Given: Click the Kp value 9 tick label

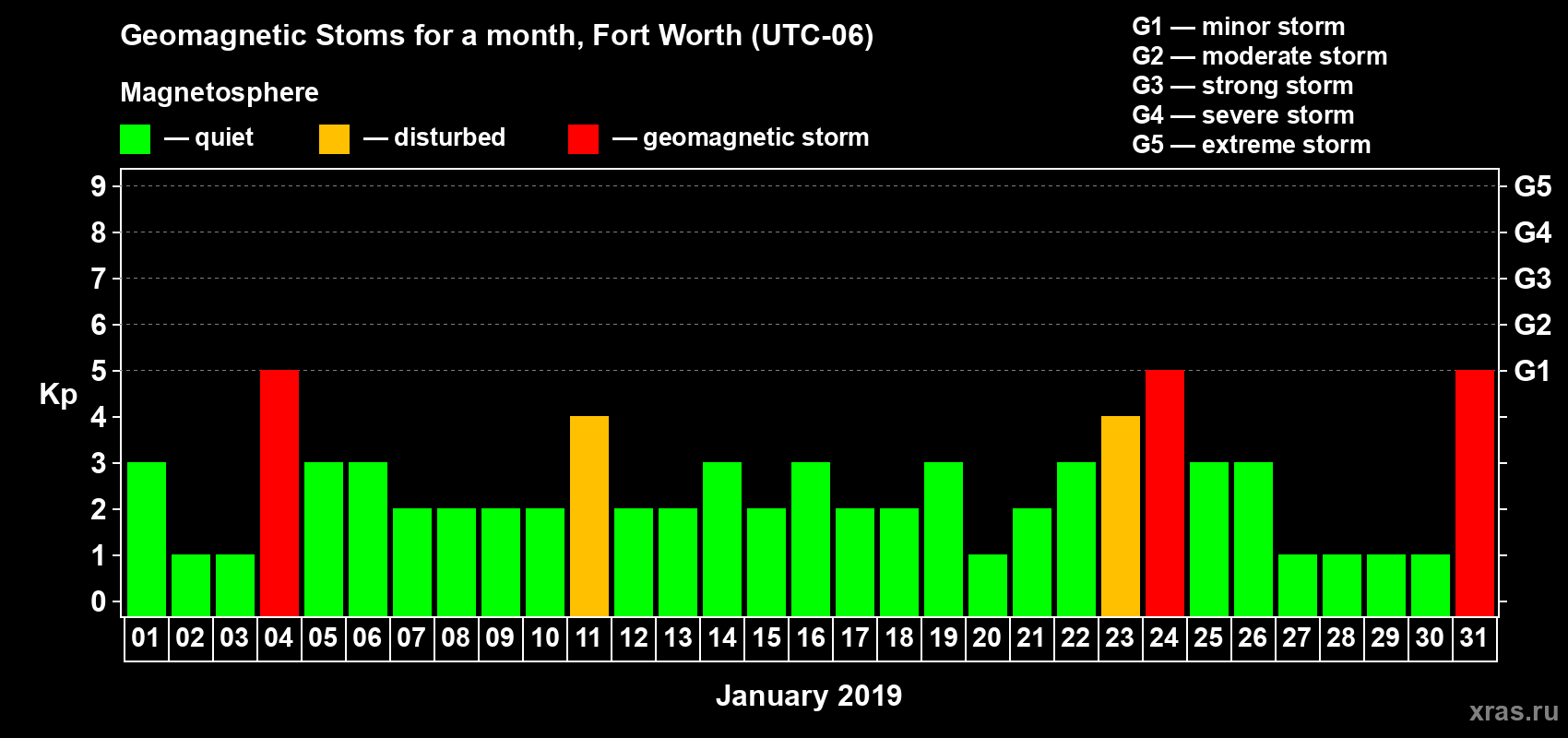Looking at the screenshot, I should click(98, 186).
